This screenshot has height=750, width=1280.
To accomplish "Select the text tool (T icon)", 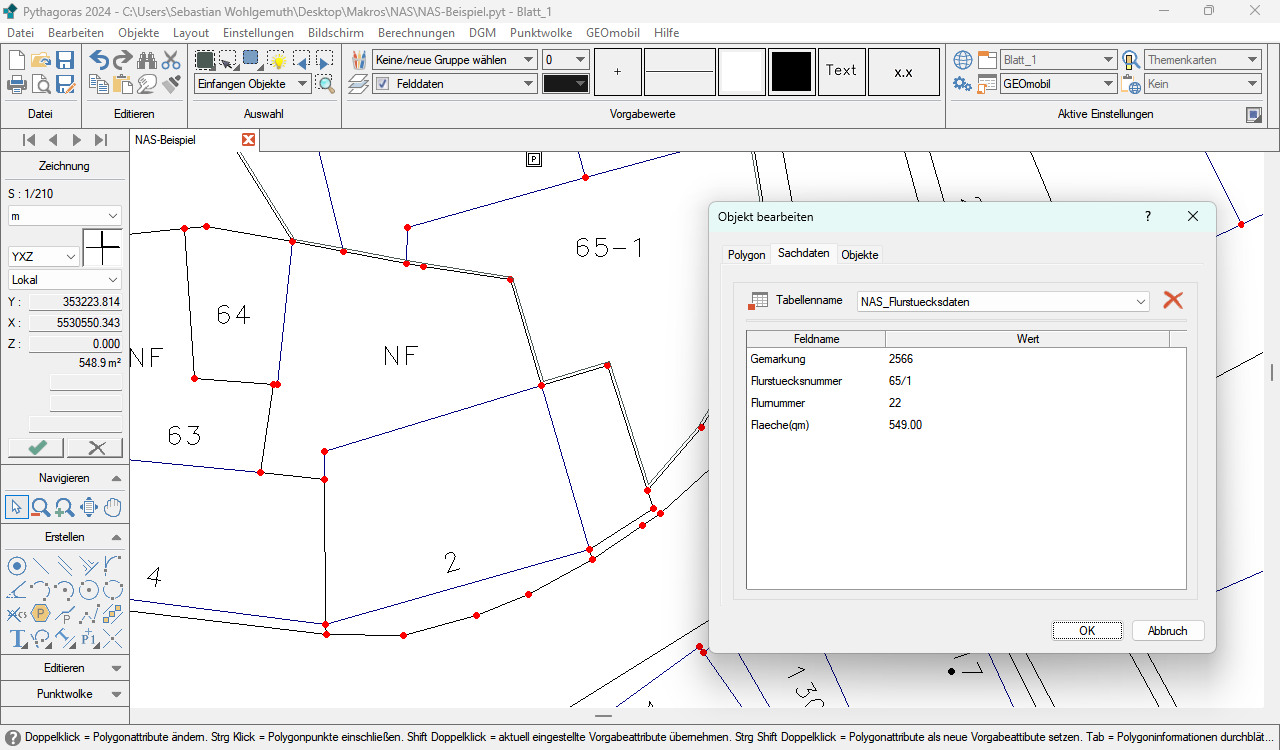I will click(17, 638).
